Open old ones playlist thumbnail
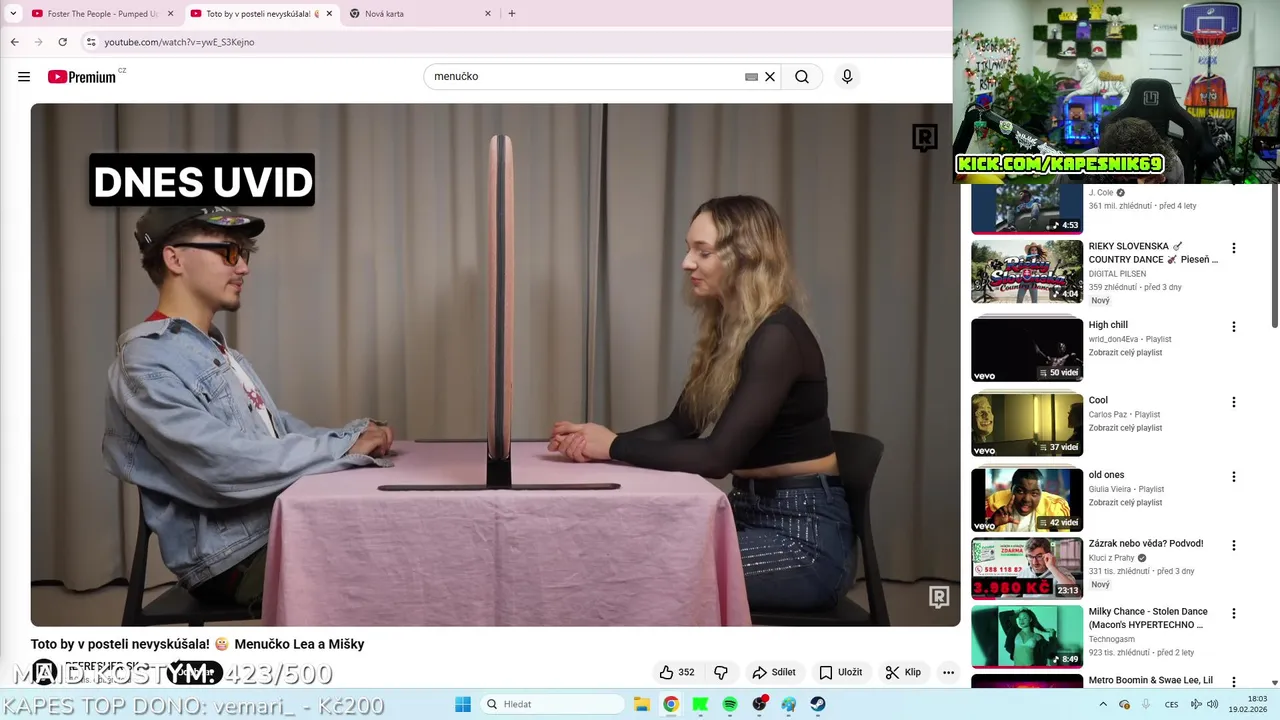The image size is (1280, 720). 1027,500
